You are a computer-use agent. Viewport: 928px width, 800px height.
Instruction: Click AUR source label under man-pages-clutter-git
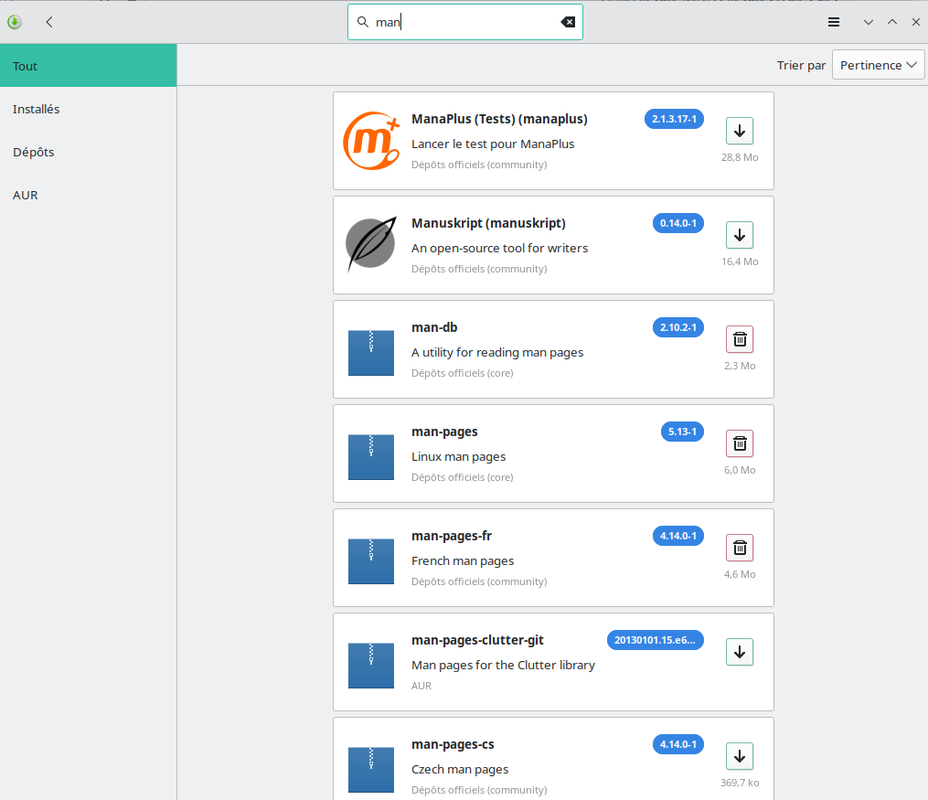tap(421, 686)
